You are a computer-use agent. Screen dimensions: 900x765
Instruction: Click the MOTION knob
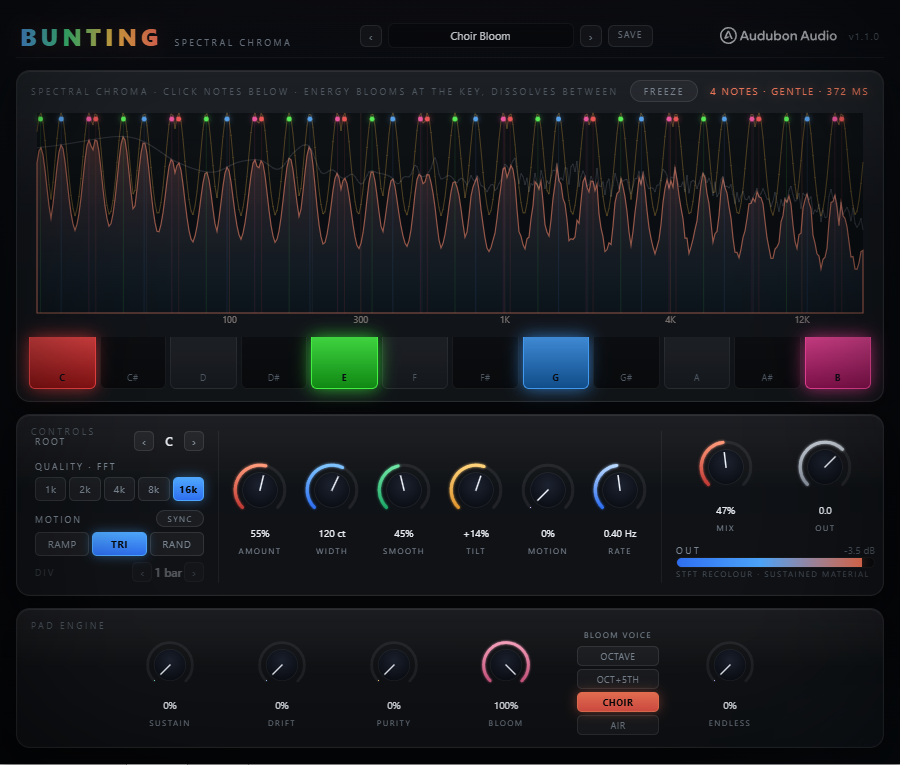pyautogui.click(x=548, y=489)
